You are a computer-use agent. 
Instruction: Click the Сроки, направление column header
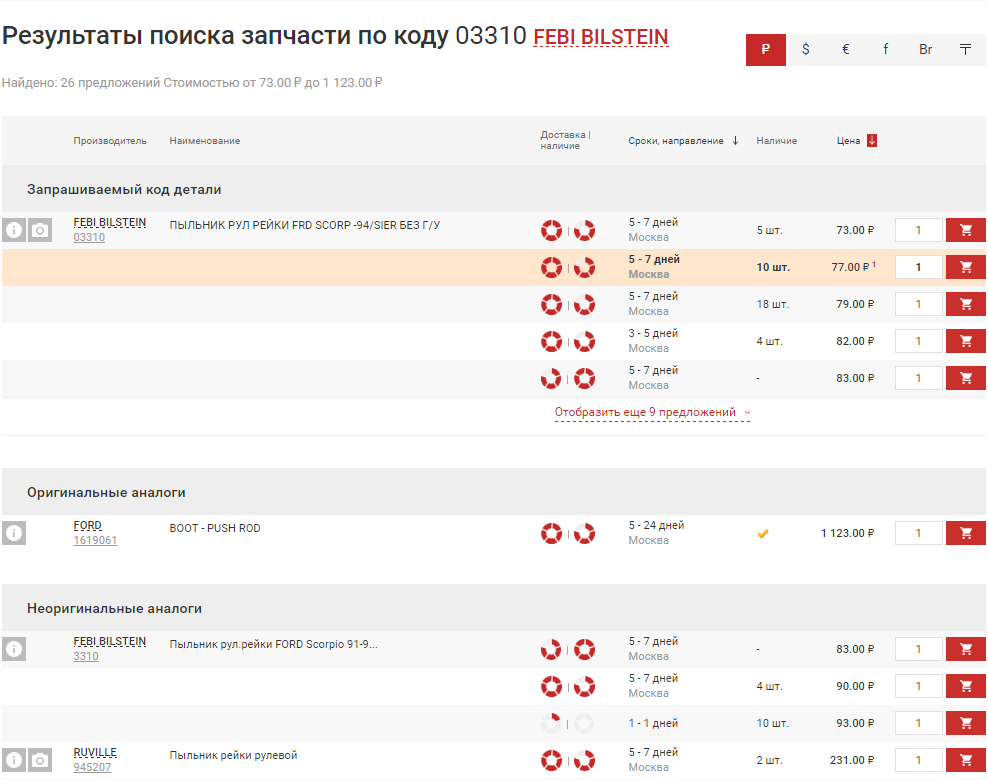675,141
